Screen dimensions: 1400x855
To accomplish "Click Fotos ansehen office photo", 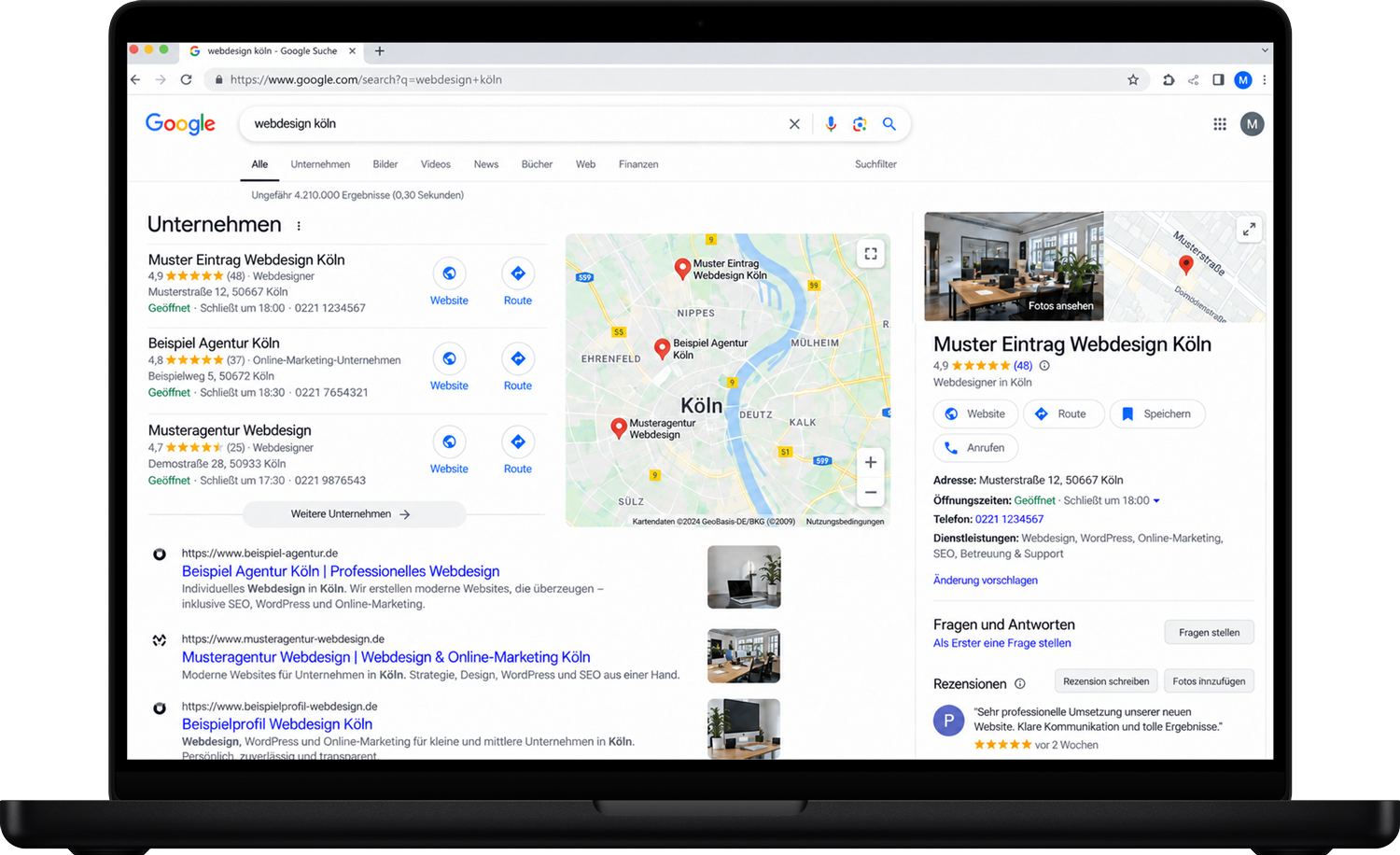I will pos(1014,267).
